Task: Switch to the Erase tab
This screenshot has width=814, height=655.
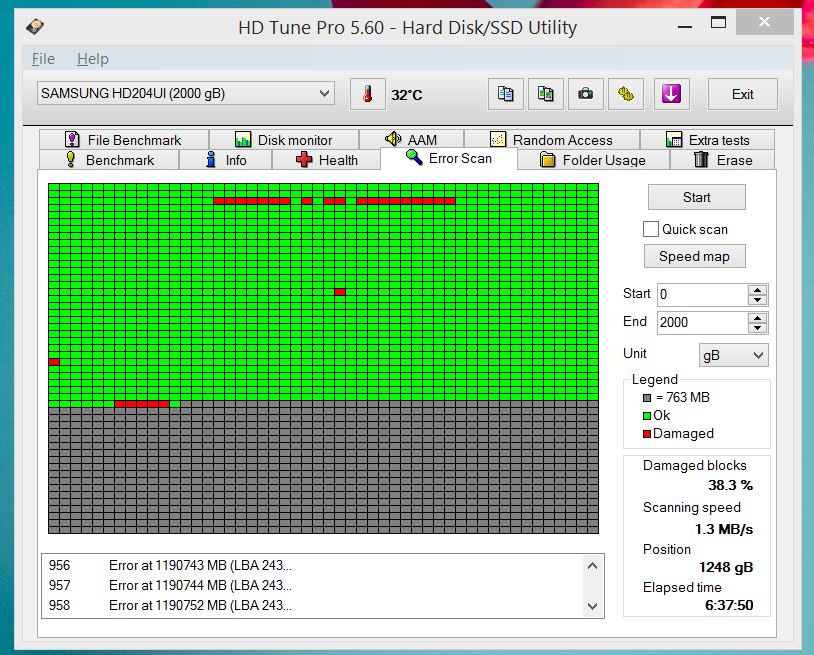Action: point(723,160)
